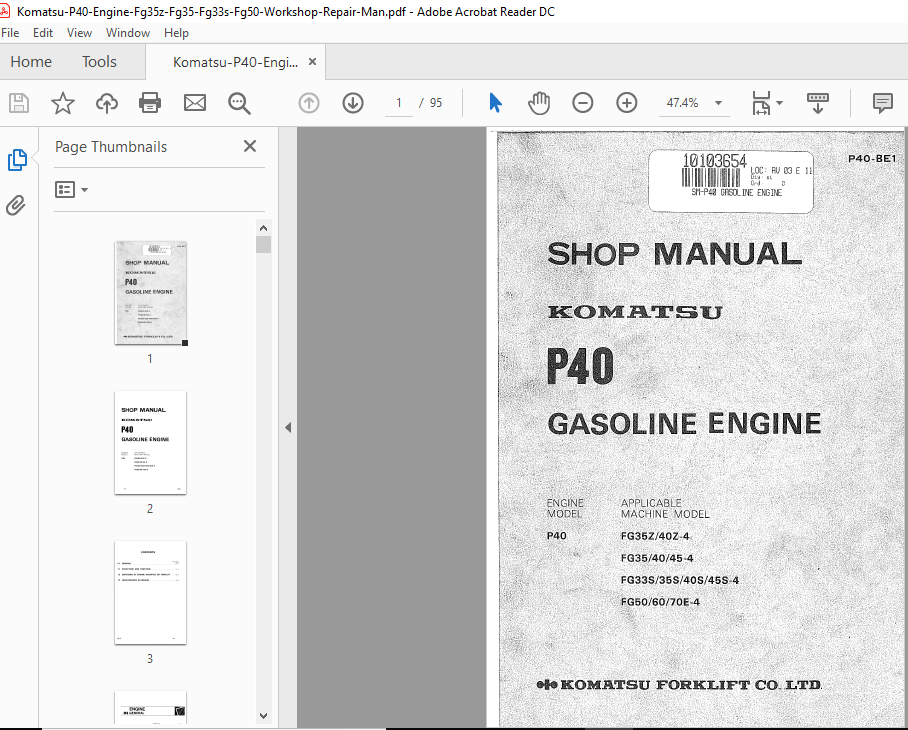This screenshot has width=908, height=730.
Task: Close the Page Thumbnails panel
Action: click(x=250, y=146)
